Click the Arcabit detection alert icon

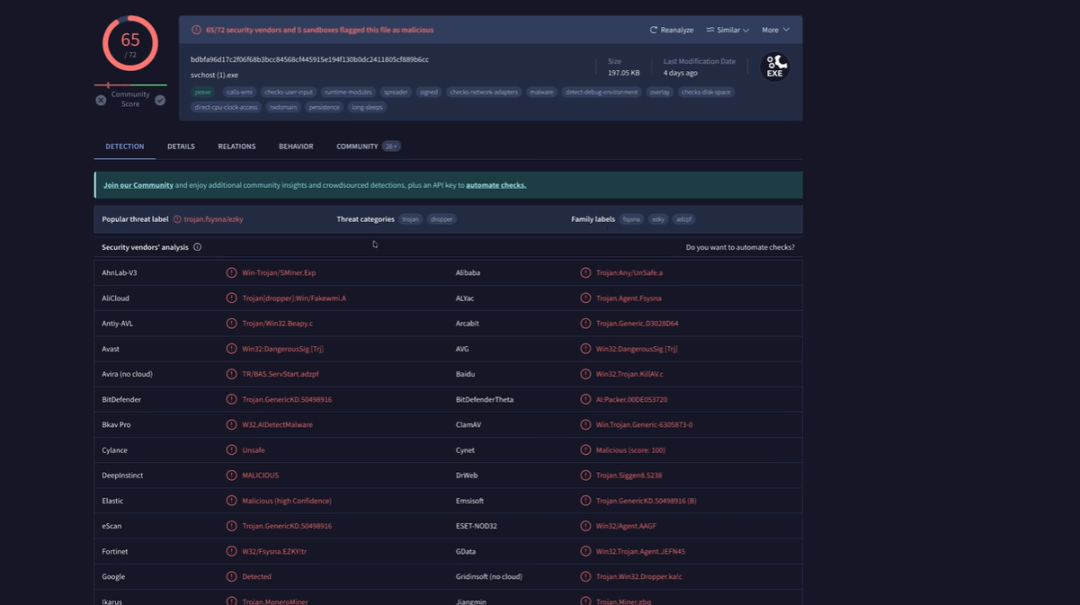click(x=585, y=323)
